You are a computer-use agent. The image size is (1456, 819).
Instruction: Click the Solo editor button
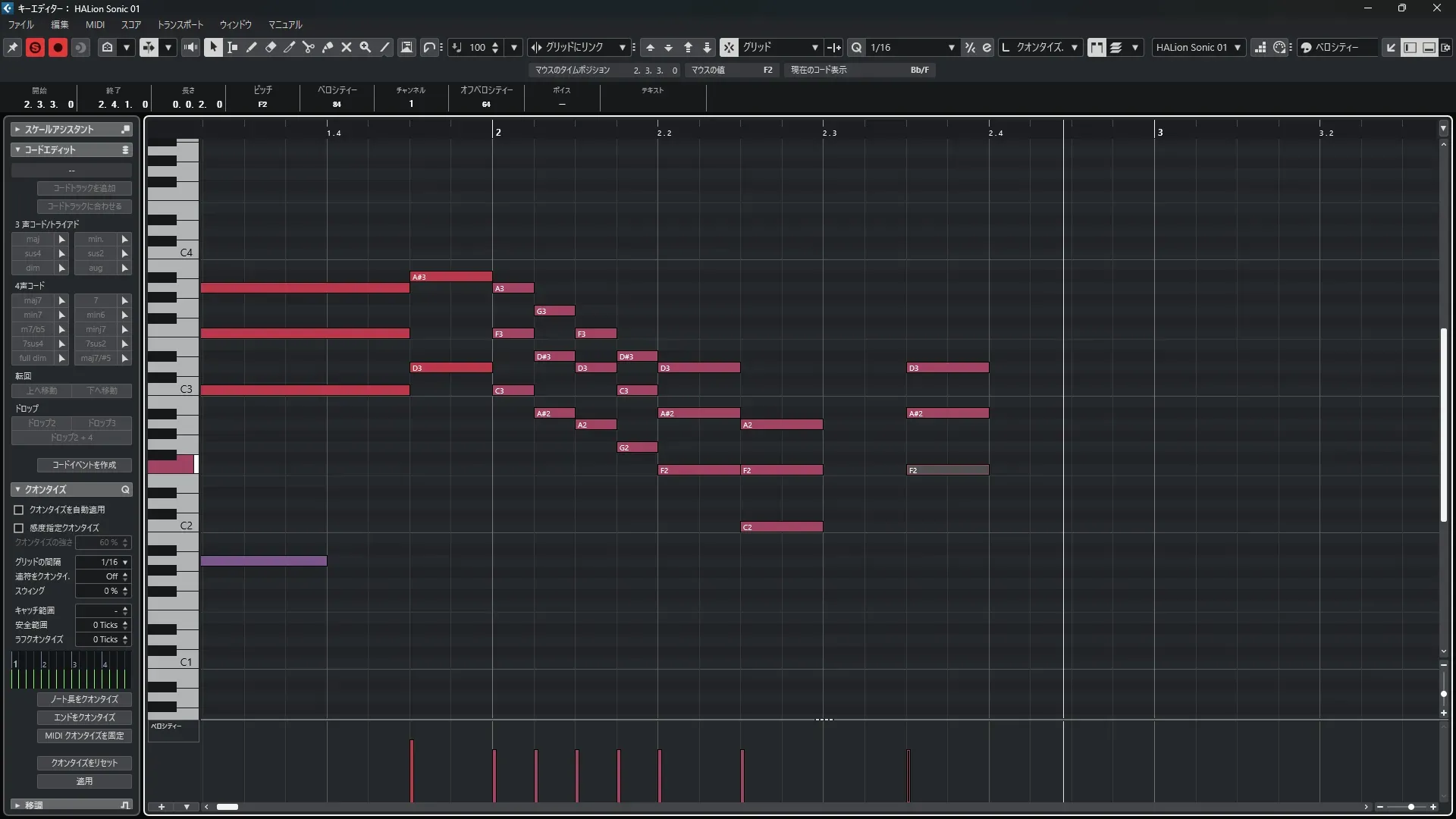[x=35, y=47]
